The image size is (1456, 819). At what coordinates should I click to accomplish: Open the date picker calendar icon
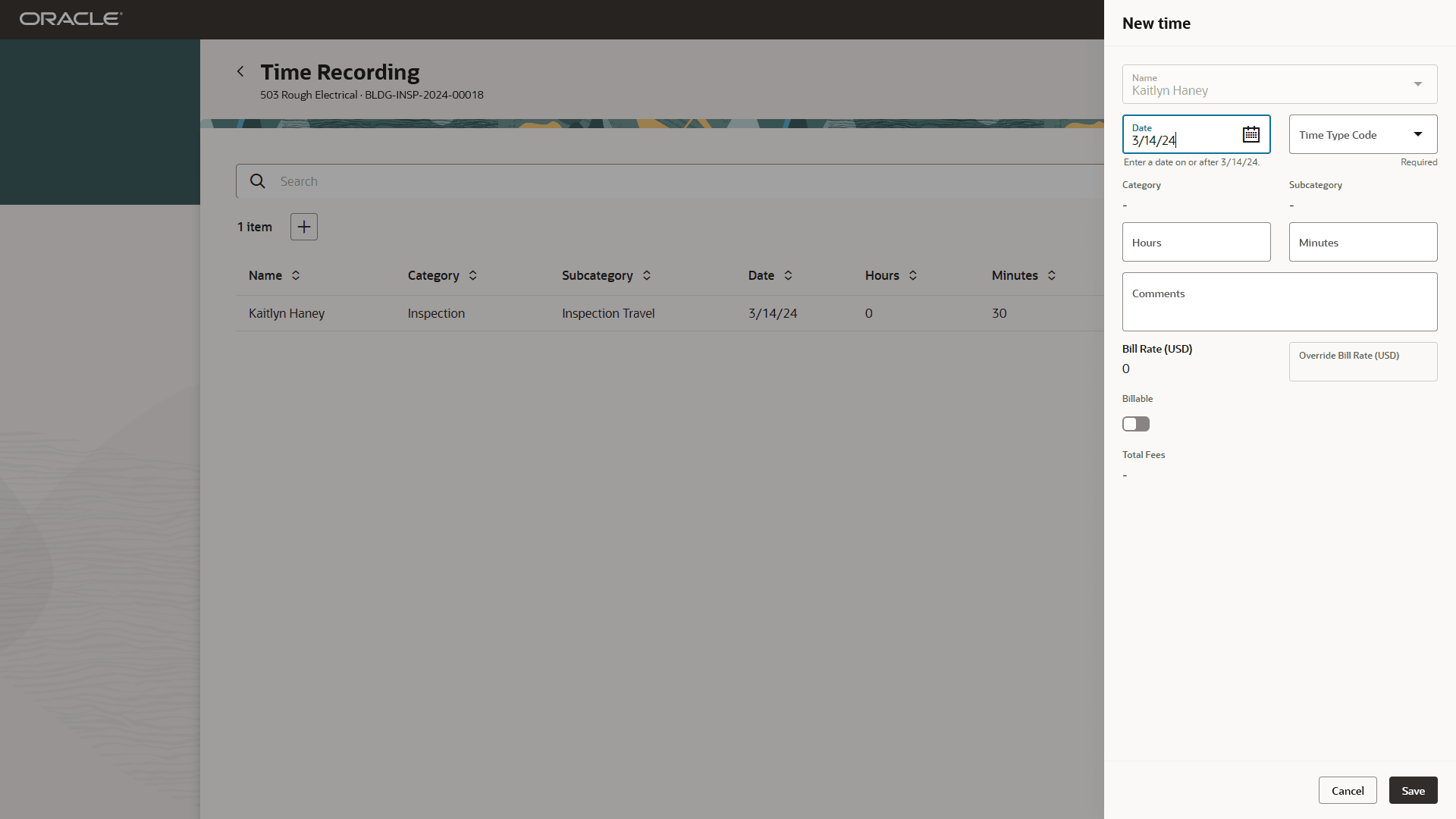tap(1250, 134)
